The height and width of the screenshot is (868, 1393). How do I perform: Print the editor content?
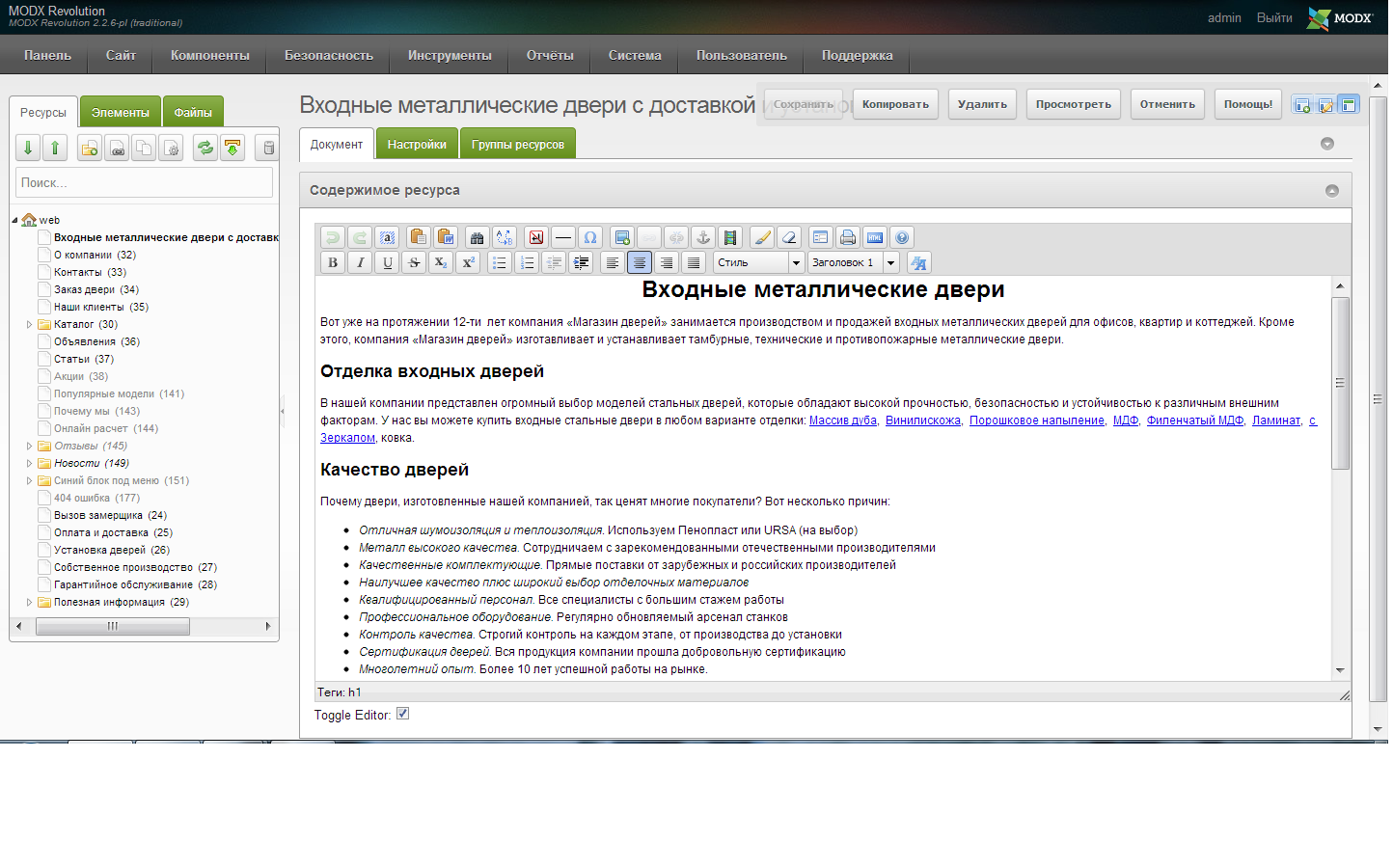coord(847,237)
